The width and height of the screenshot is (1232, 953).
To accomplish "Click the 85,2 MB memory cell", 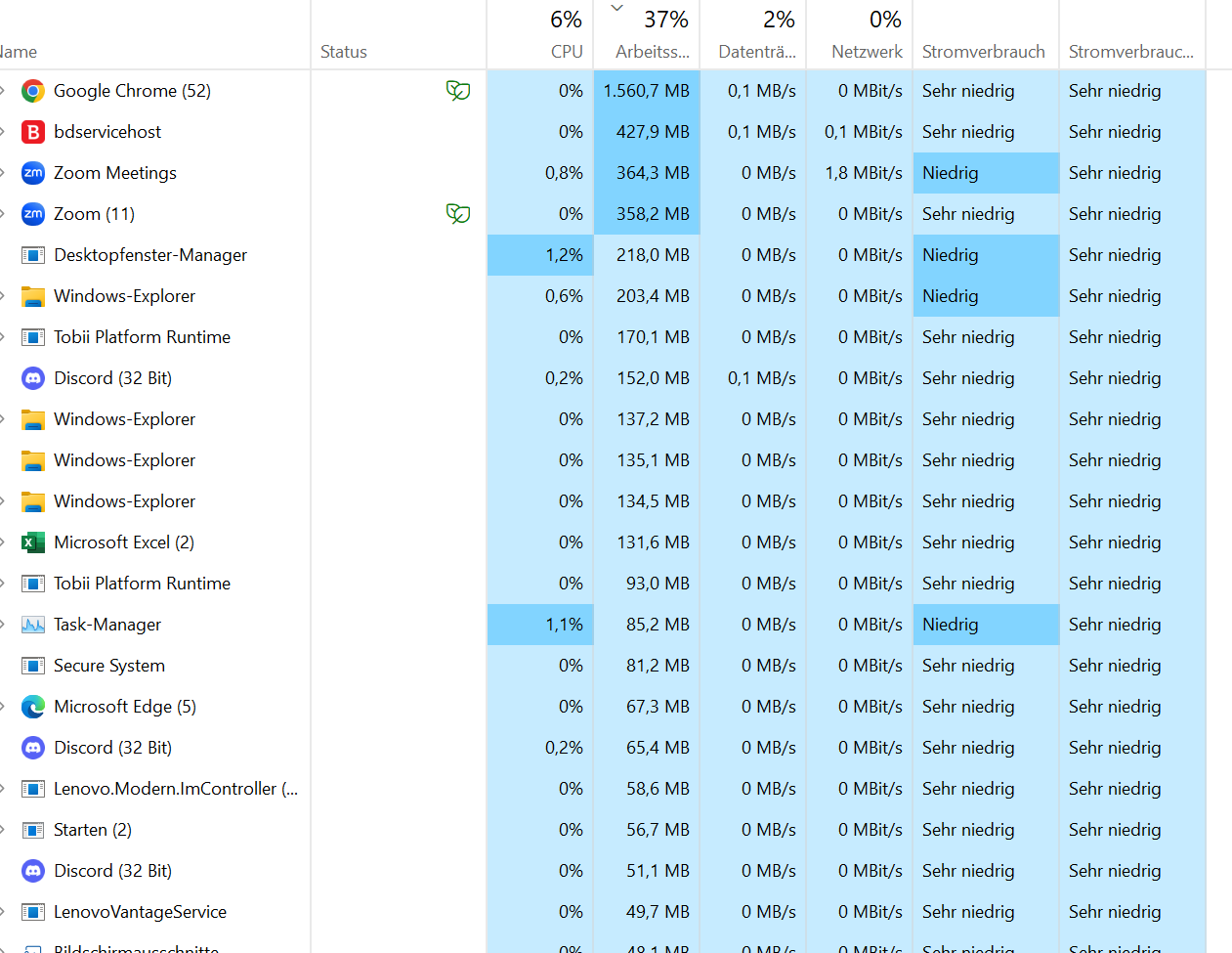I will (x=647, y=625).
